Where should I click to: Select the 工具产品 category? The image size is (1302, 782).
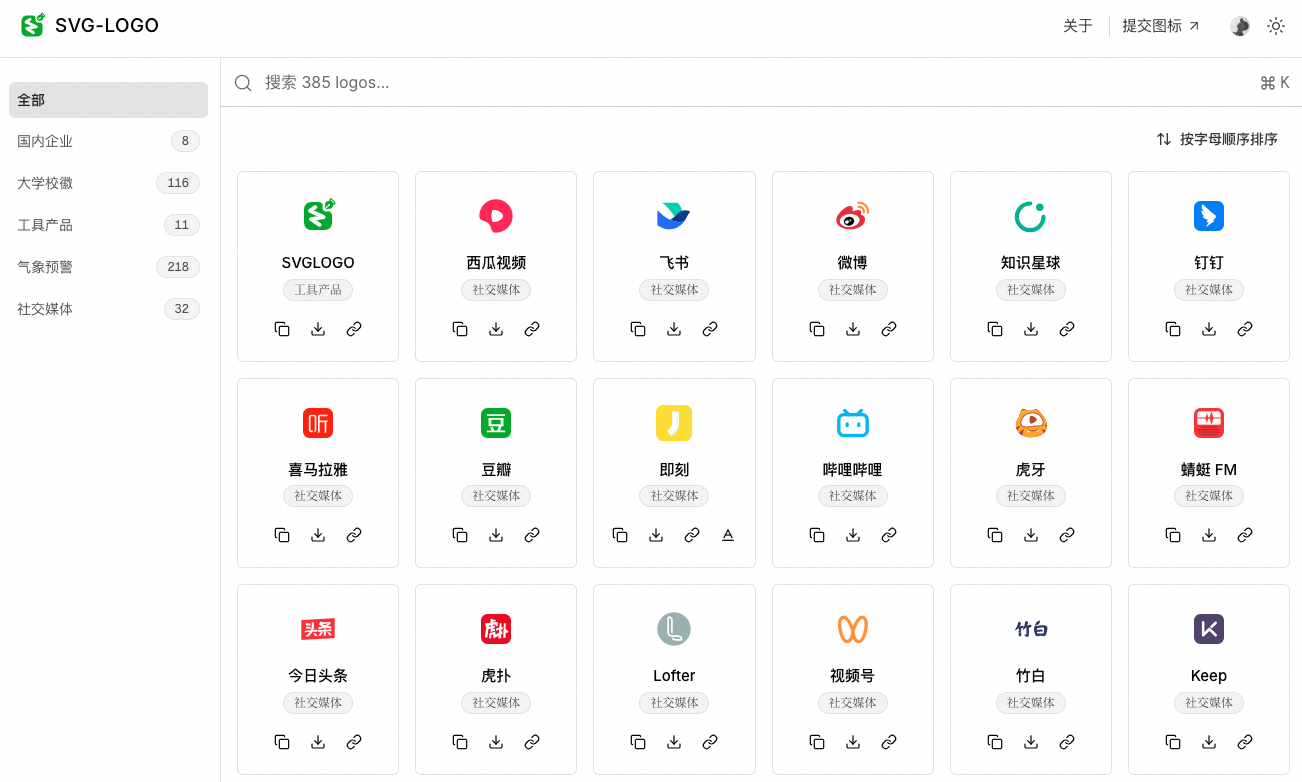(x=108, y=225)
